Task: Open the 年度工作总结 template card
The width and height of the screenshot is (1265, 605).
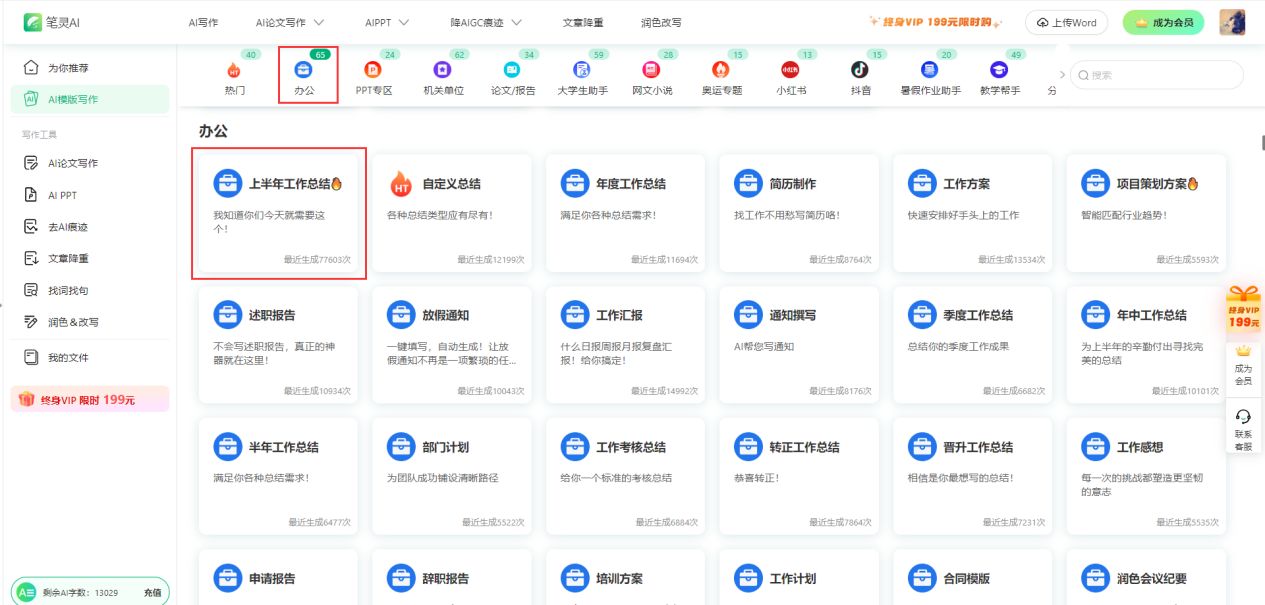Action: [x=626, y=213]
